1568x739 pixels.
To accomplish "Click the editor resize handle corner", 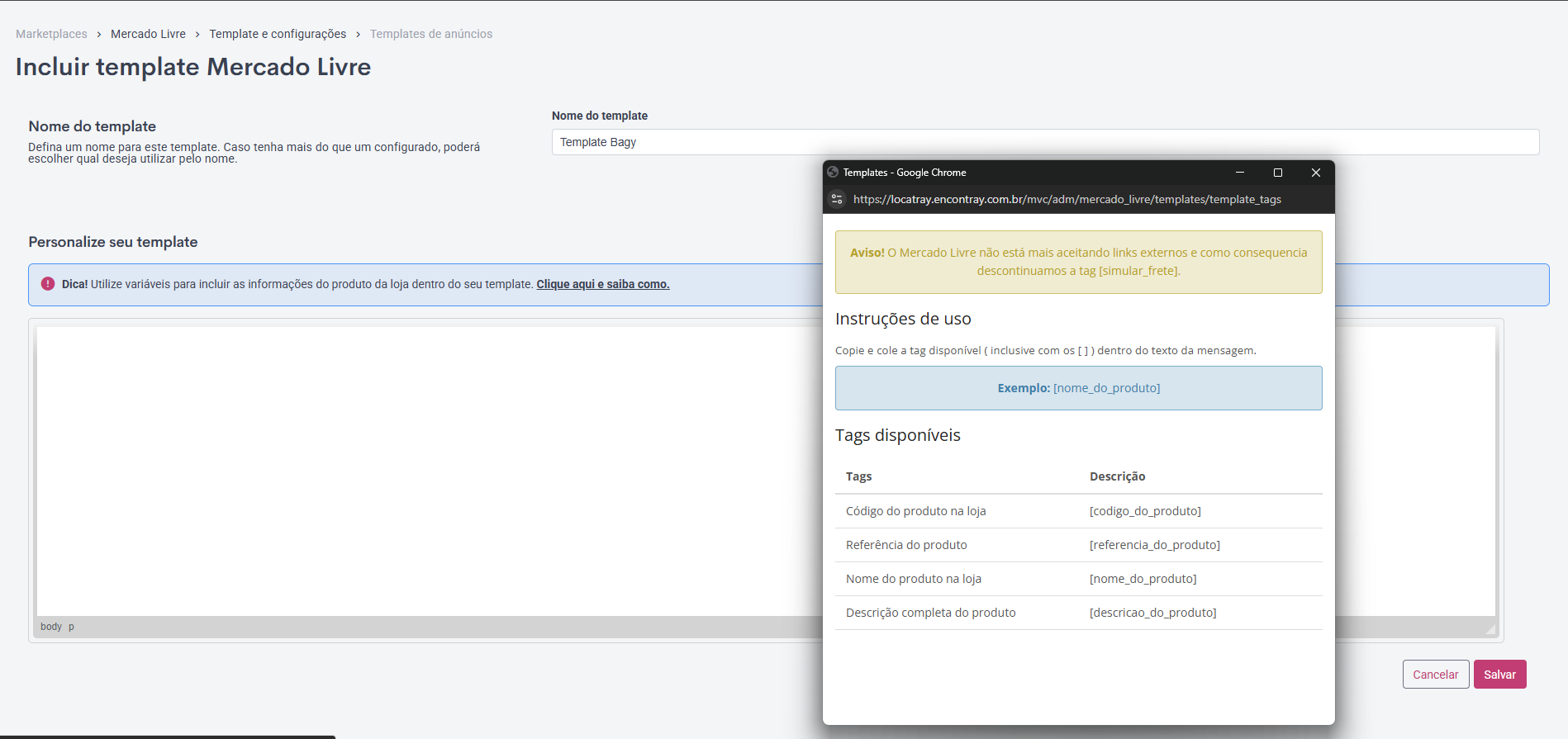I will 1490,629.
